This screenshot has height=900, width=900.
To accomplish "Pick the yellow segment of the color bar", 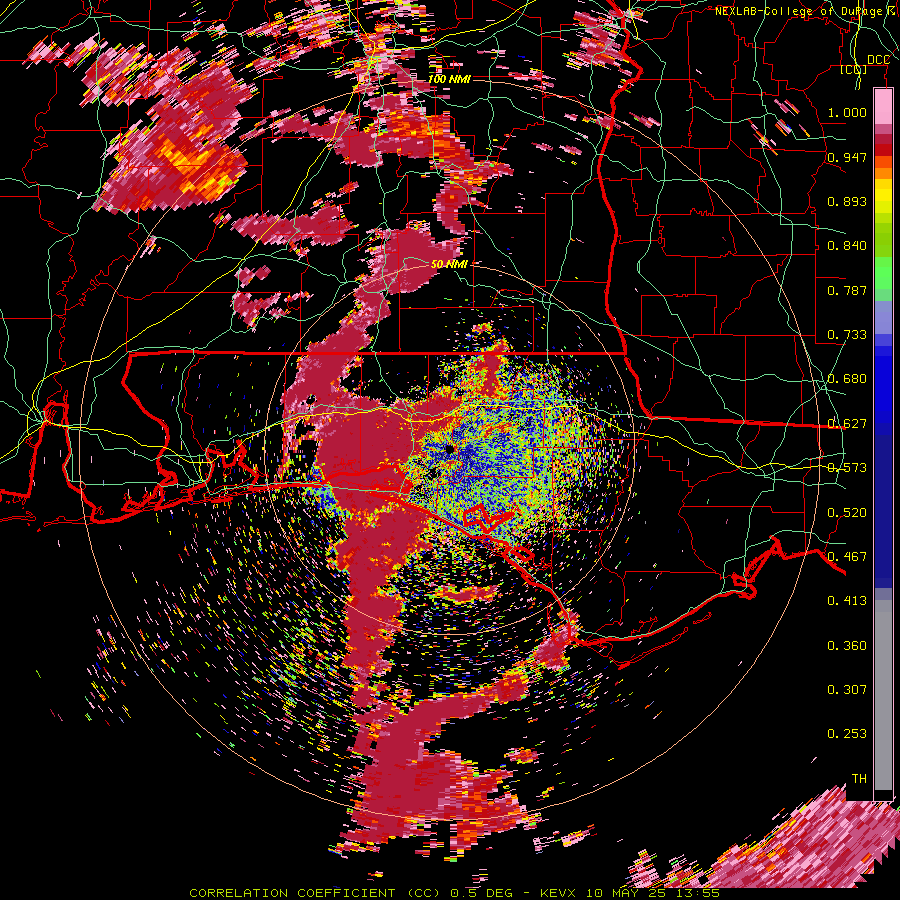I will coord(883,196).
